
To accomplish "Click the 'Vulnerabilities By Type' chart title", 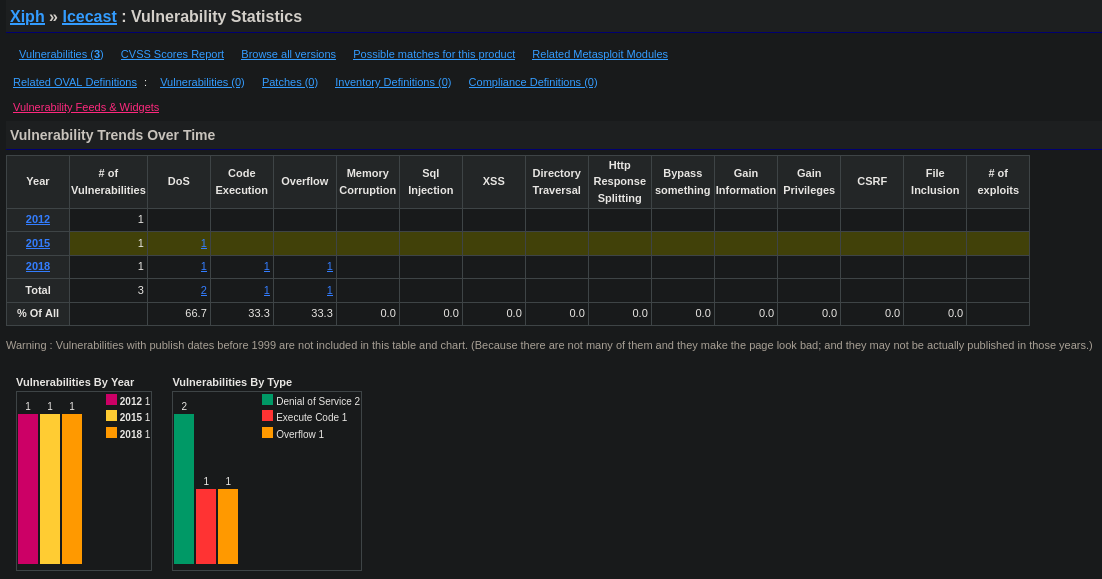I will [232, 382].
